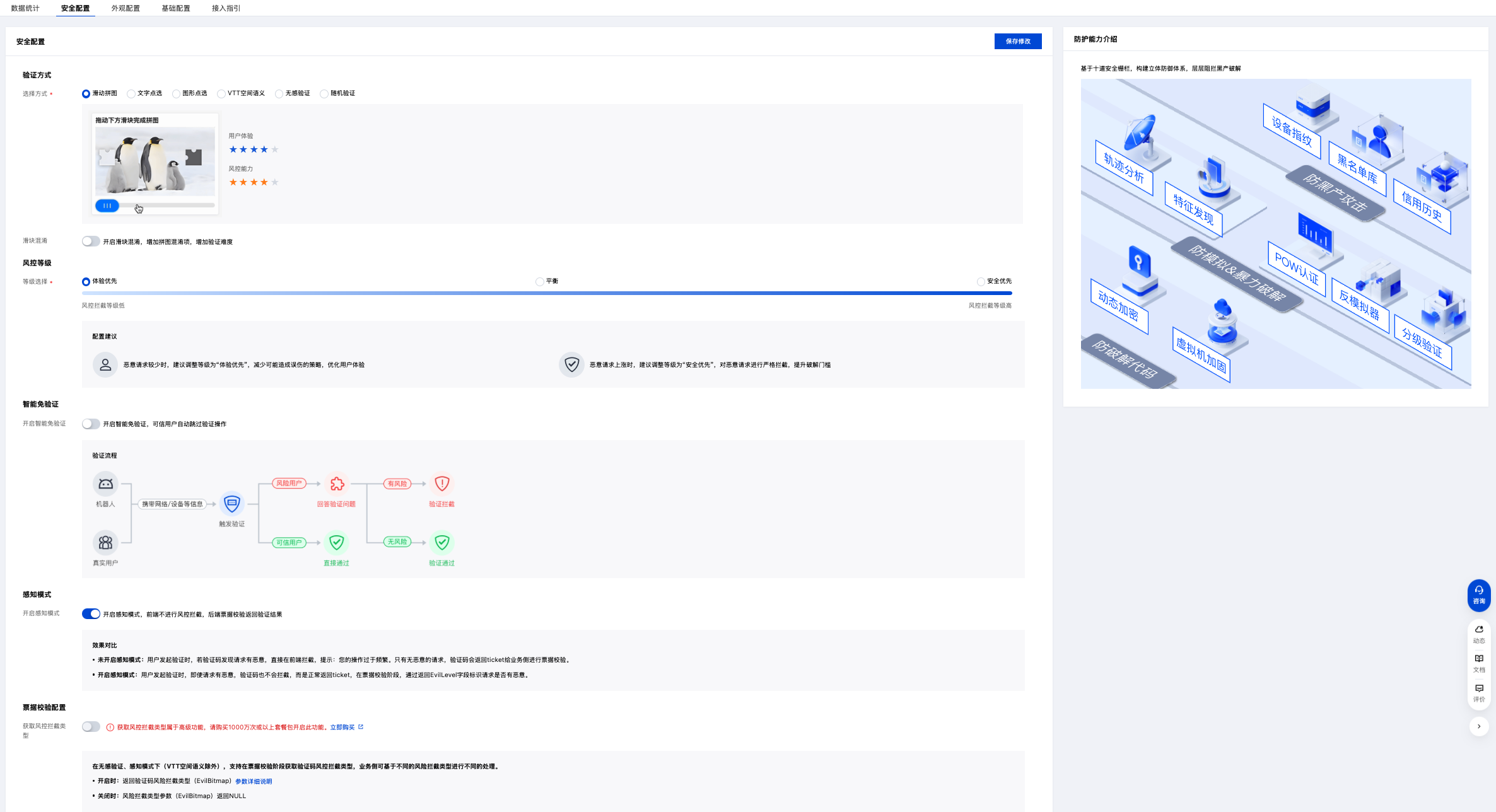Click the 验证拦截 red shield icon

(441, 484)
